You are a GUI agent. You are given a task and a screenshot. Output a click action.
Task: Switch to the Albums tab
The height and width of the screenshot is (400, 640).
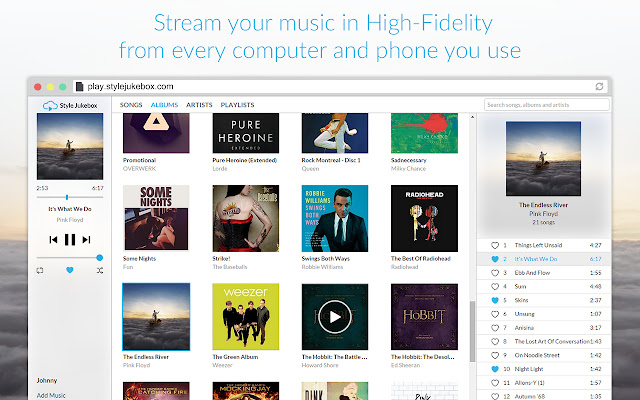click(x=164, y=105)
